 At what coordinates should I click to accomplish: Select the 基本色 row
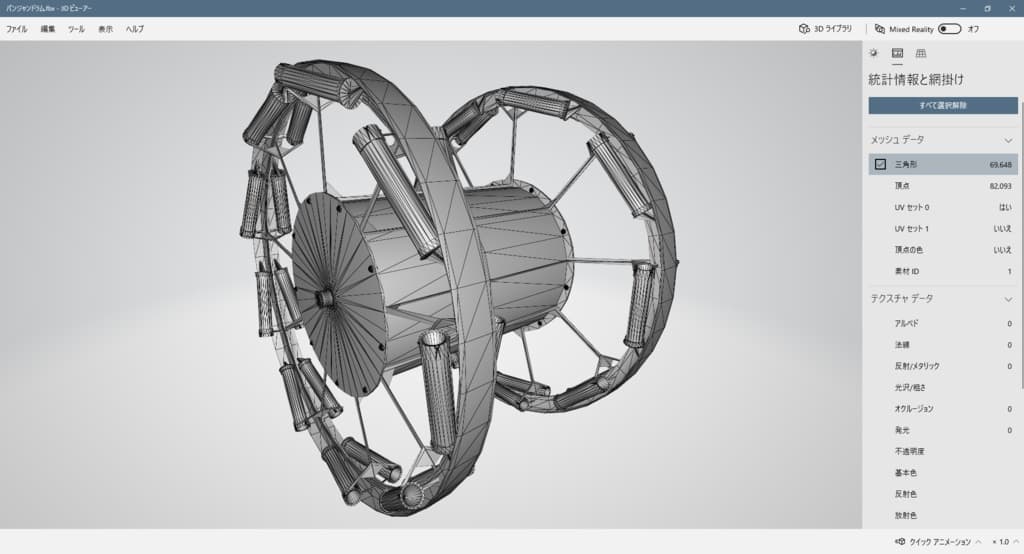click(943, 473)
